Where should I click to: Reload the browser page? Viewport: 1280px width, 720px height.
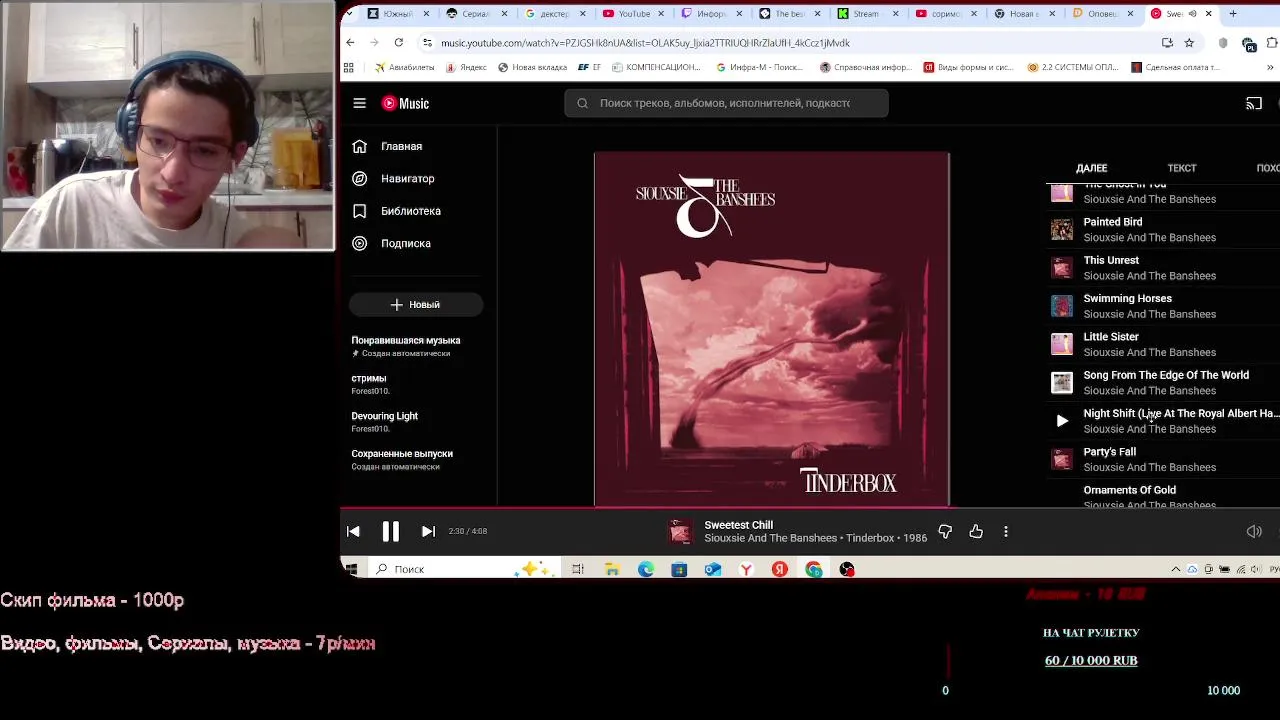click(x=398, y=43)
